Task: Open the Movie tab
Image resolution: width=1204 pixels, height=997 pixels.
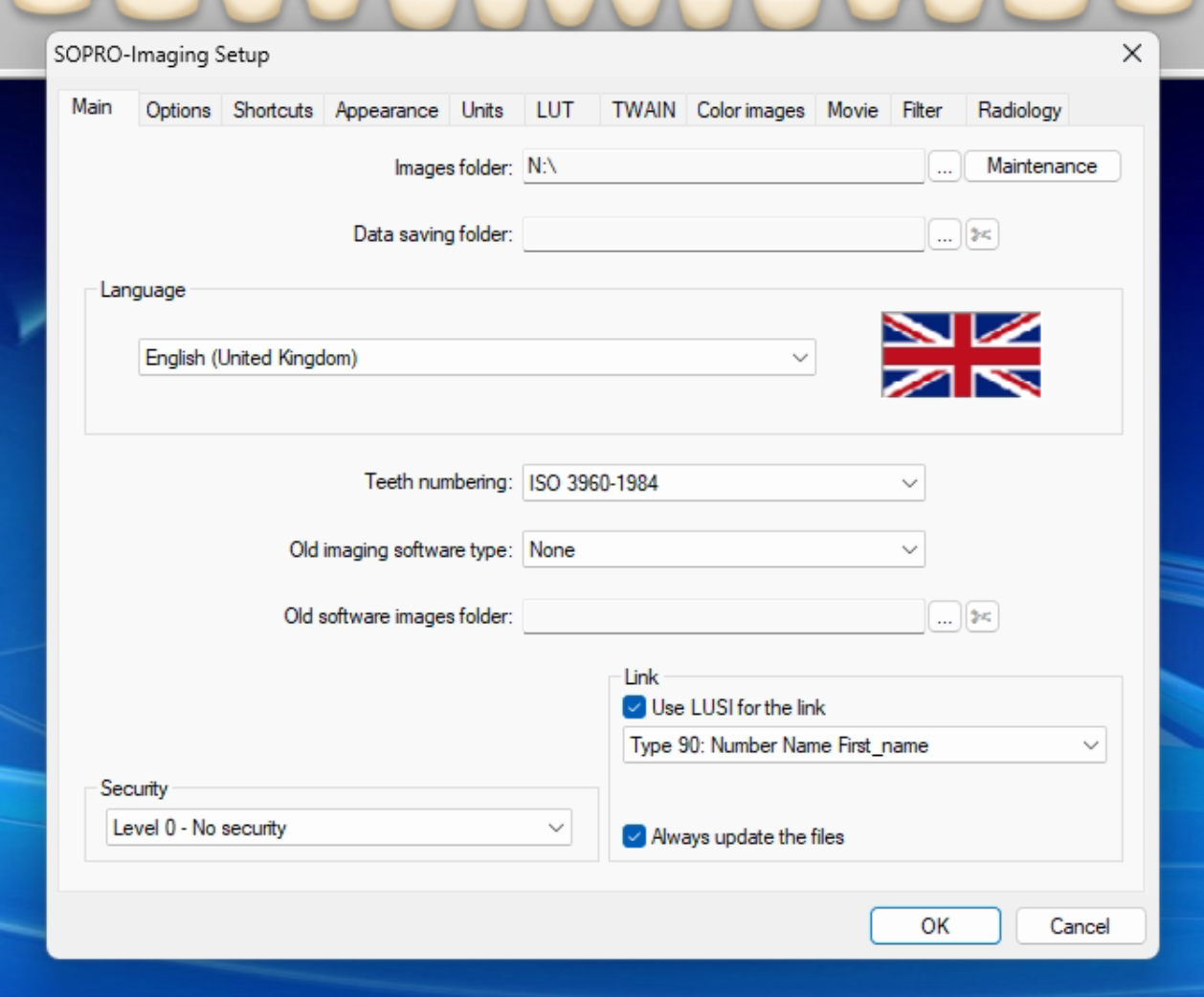Action: [853, 110]
